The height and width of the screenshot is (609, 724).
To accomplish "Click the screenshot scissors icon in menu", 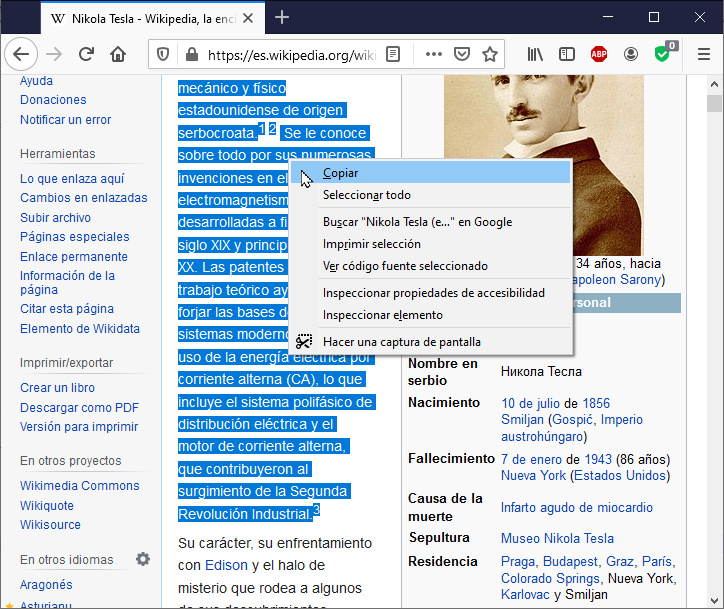I will [304, 342].
